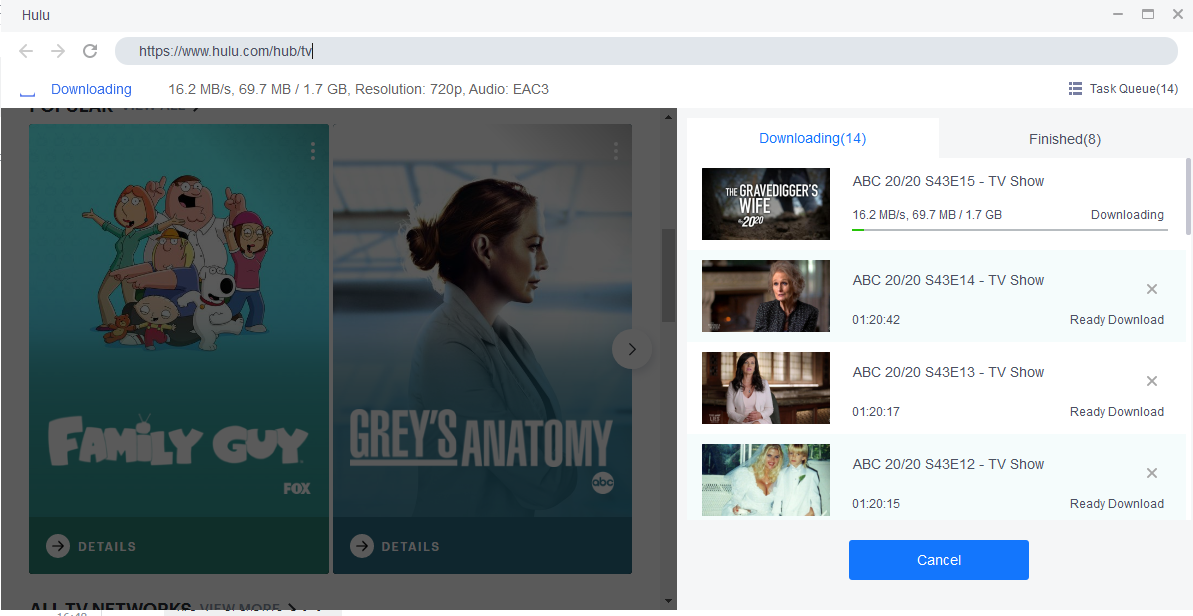Image resolution: width=1193 pixels, height=616 pixels.
Task: Minimize the Hulu window
Action: [1118, 14]
